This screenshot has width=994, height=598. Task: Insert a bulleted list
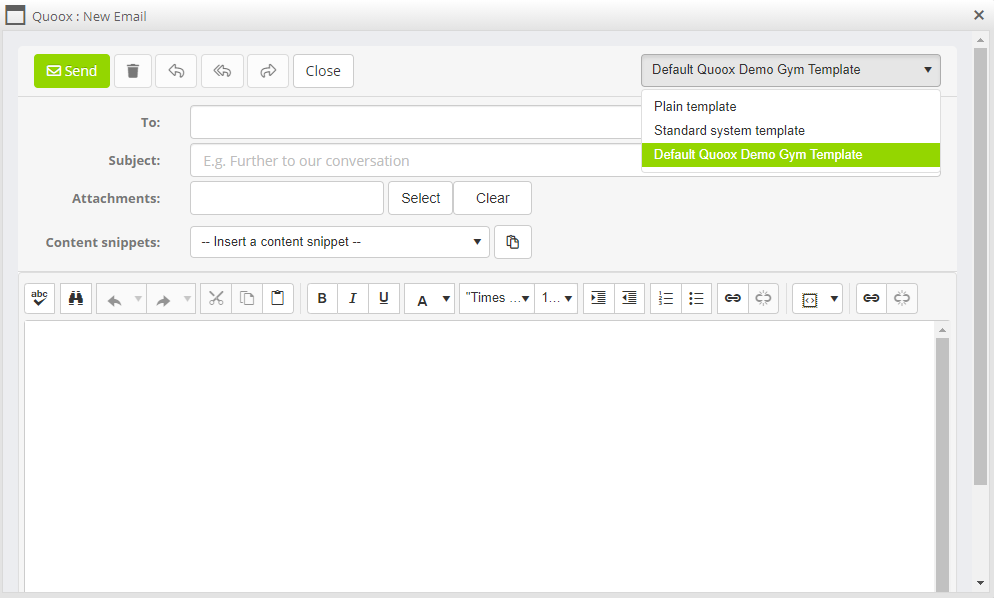coord(697,298)
